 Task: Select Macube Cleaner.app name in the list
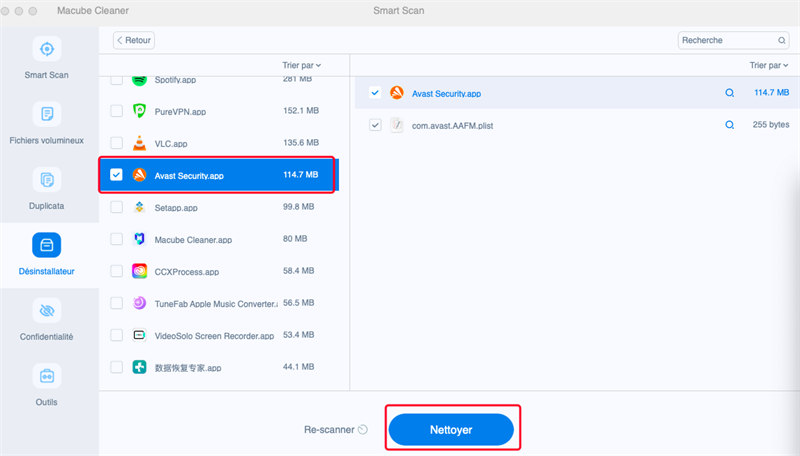[x=193, y=240]
